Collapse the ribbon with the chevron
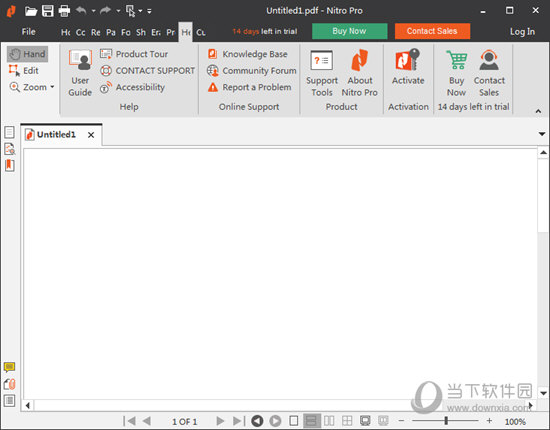The image size is (550, 430). (538, 111)
